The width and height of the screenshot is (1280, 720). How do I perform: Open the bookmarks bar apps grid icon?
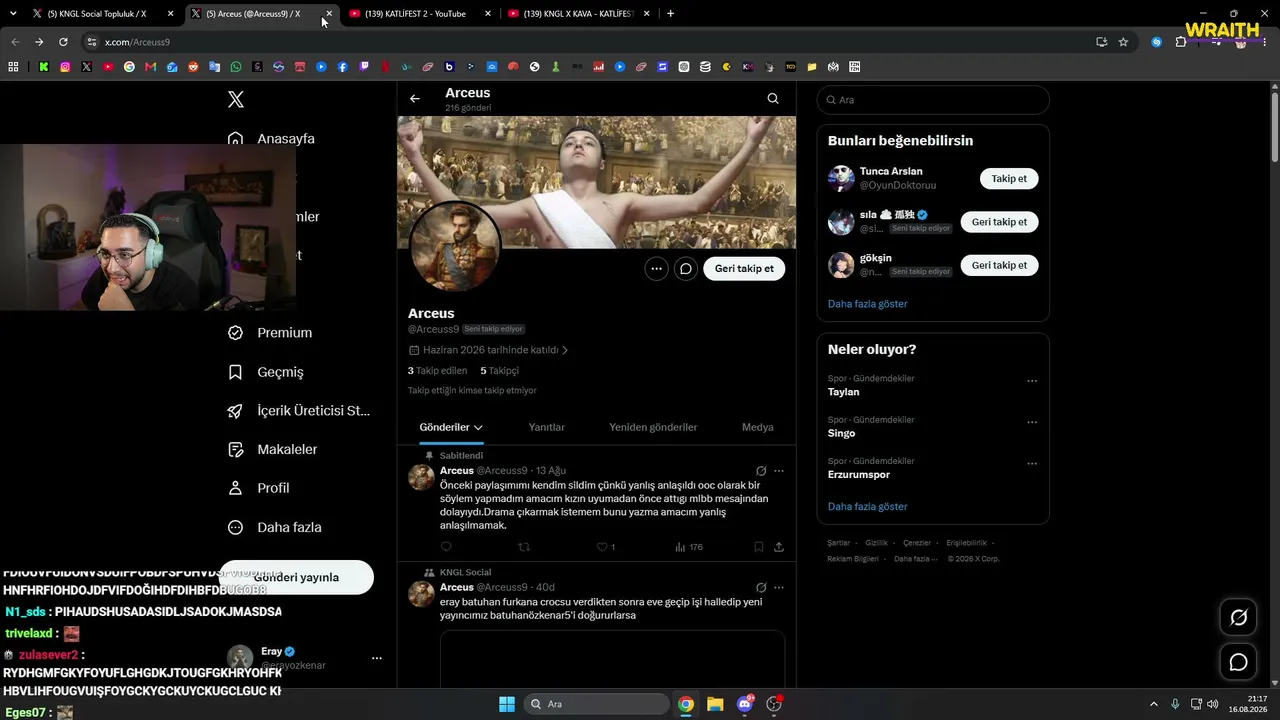[x=13, y=67]
